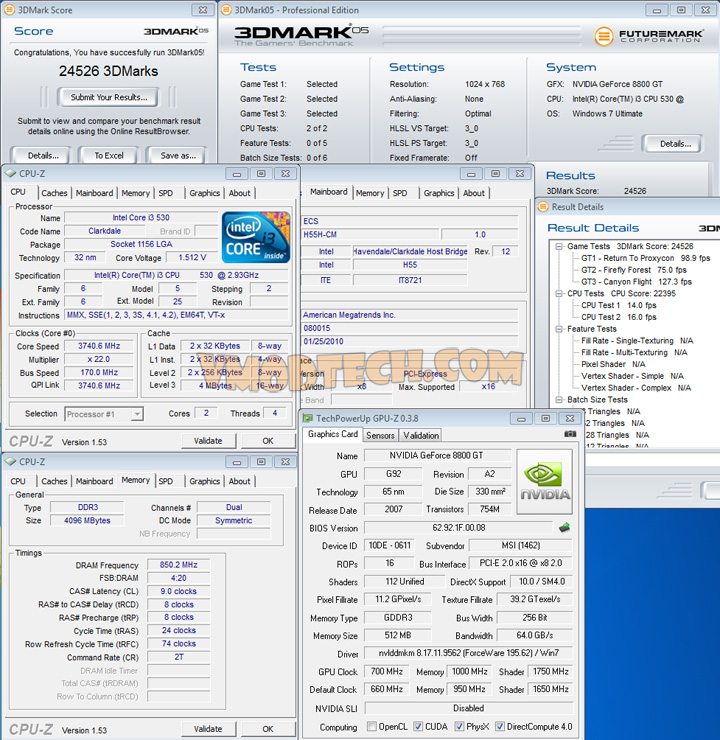Select the CPU Test 1 result row
This screenshot has height=740, width=720.
tap(619, 305)
